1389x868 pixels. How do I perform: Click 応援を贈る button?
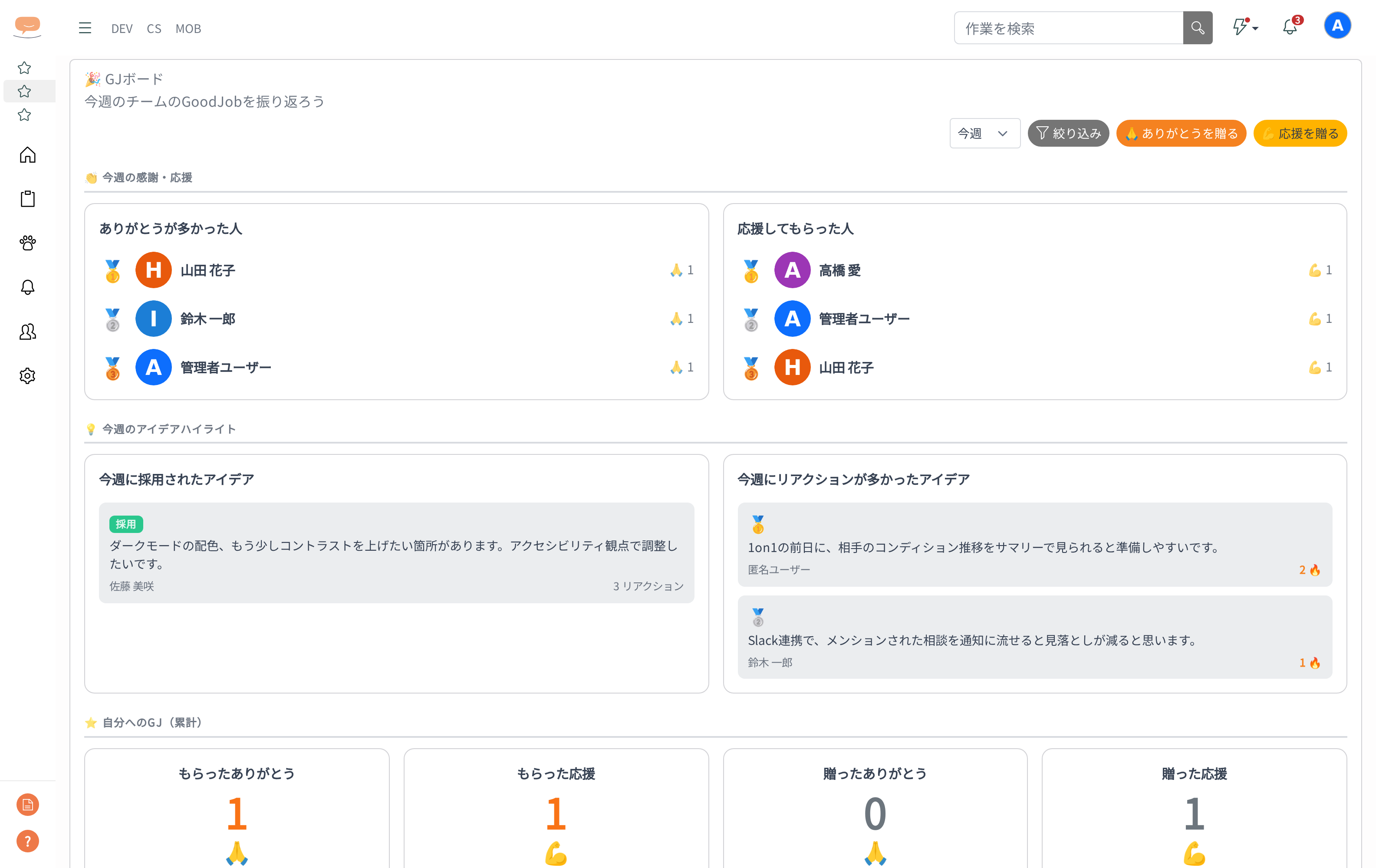tap(1300, 133)
